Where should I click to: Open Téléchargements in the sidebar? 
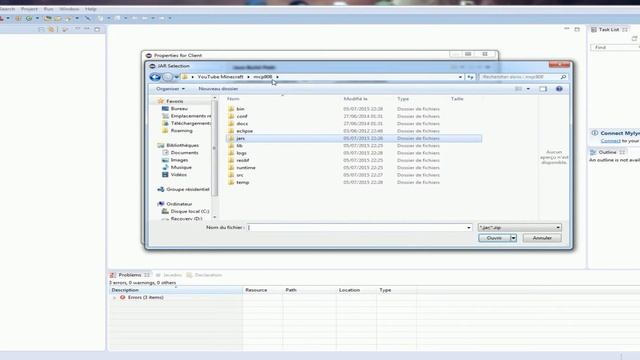coord(187,123)
